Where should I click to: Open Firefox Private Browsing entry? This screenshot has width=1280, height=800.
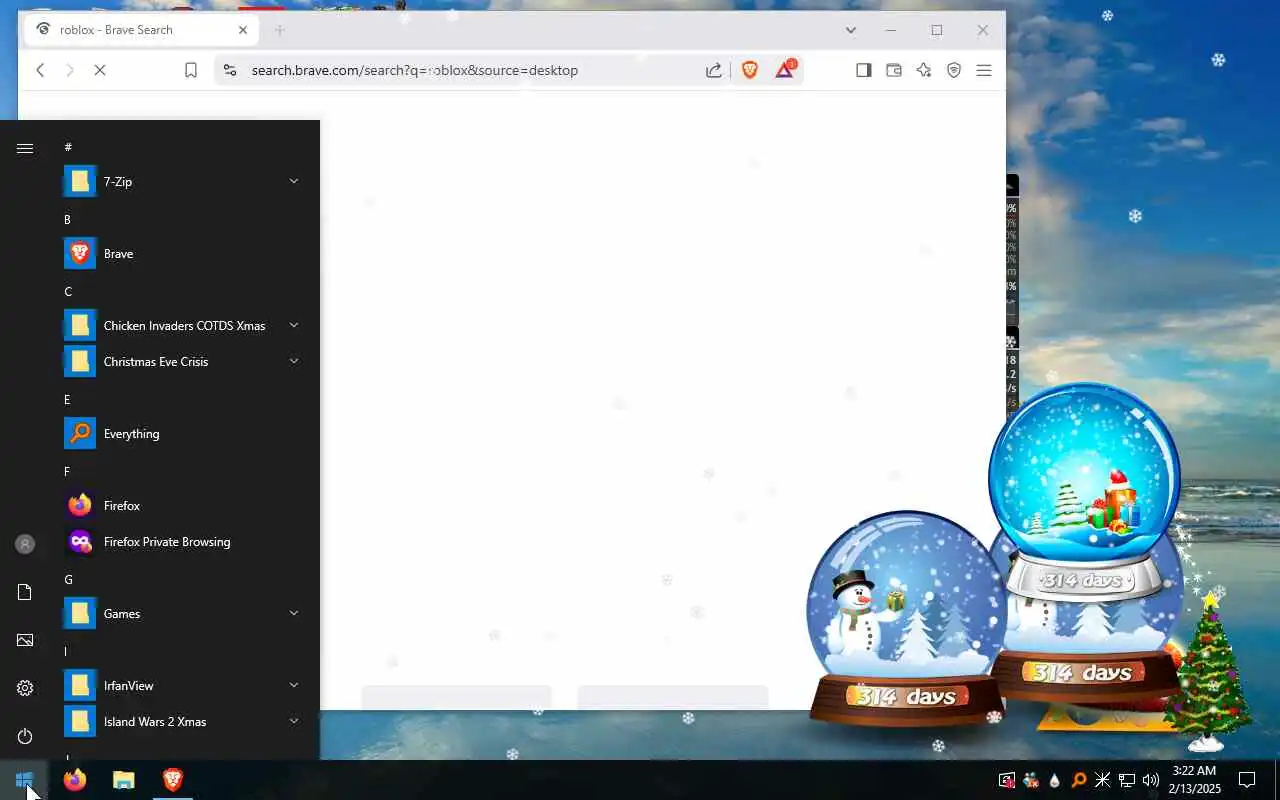click(184, 542)
